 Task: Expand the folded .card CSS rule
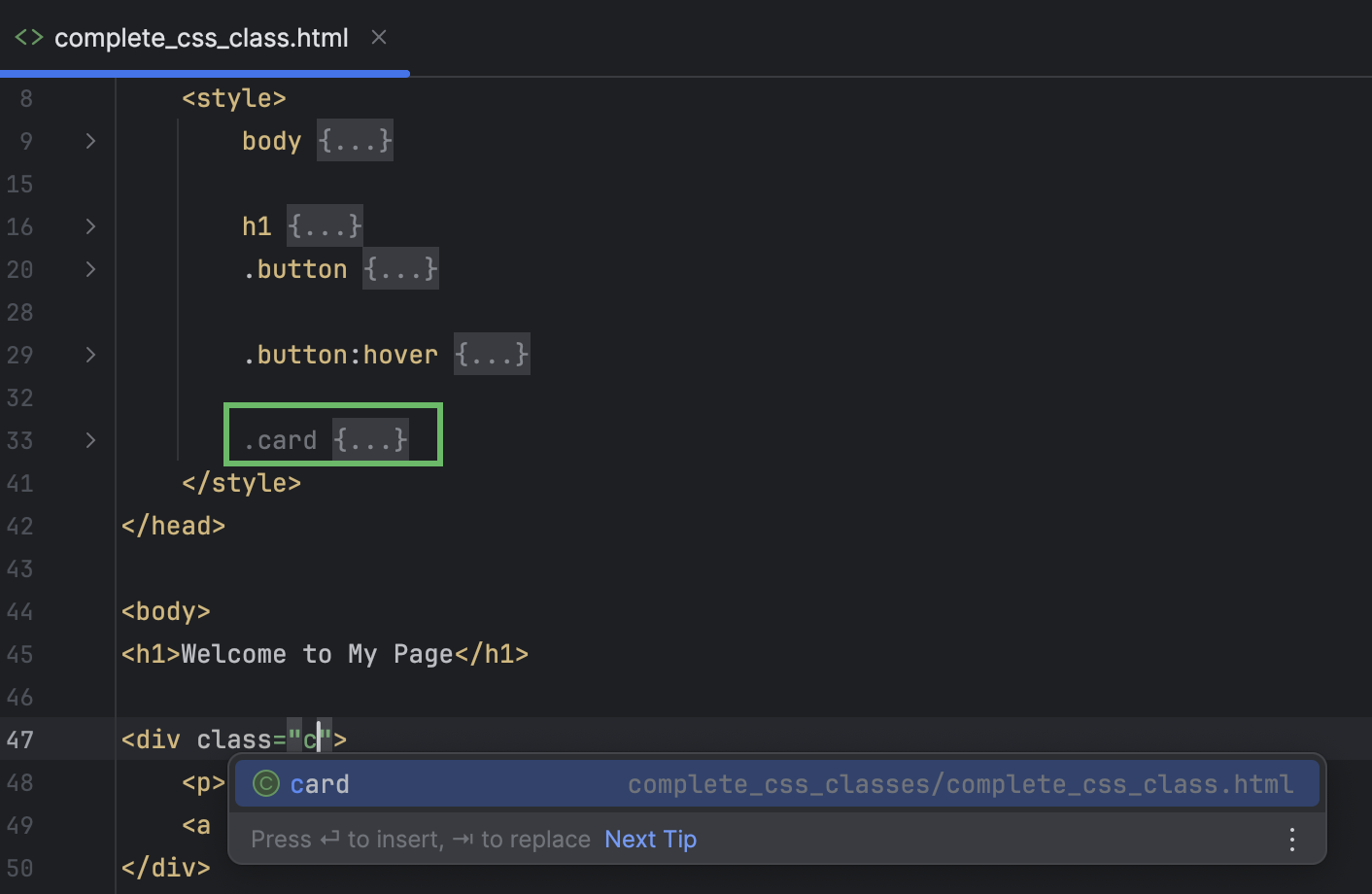(x=90, y=440)
